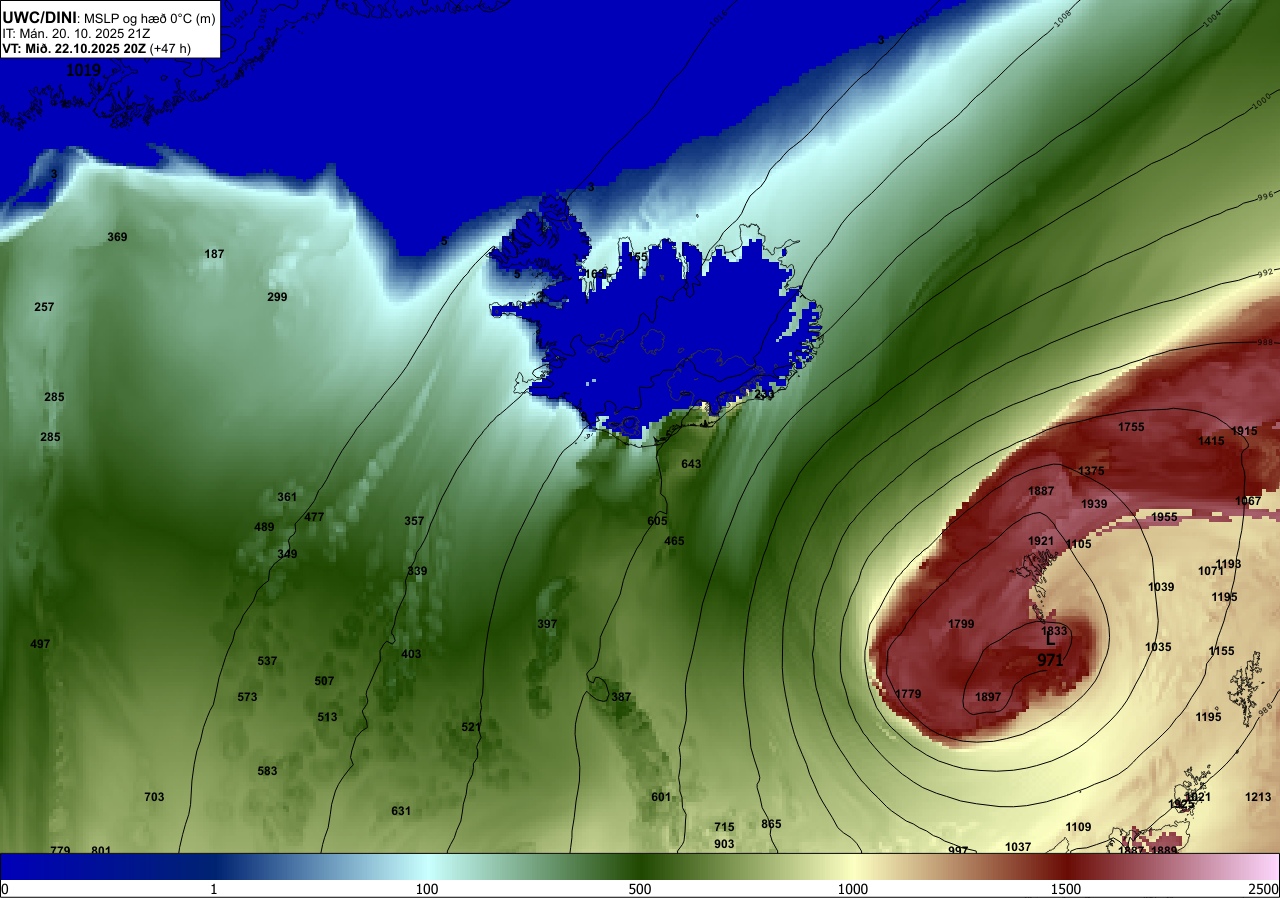Click the height value "1039"
This screenshot has height=898, width=1280.
click(1161, 587)
